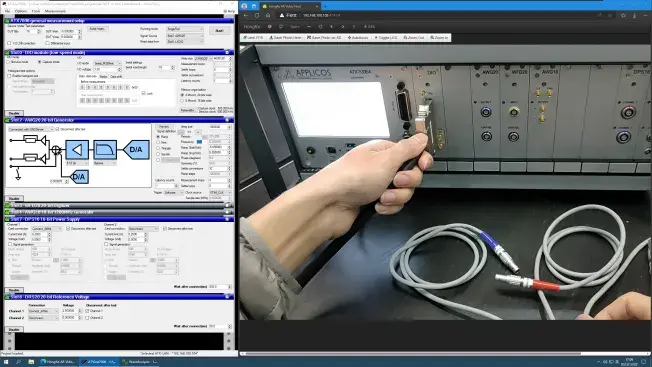The height and width of the screenshot is (367, 652).
Task: Toggle AWG20 Disconnect after test checkbox
Action: tap(57, 129)
